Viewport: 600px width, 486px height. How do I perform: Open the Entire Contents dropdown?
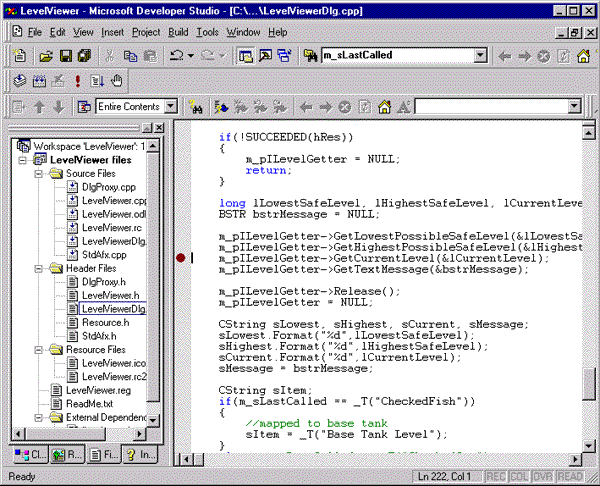(x=171, y=106)
